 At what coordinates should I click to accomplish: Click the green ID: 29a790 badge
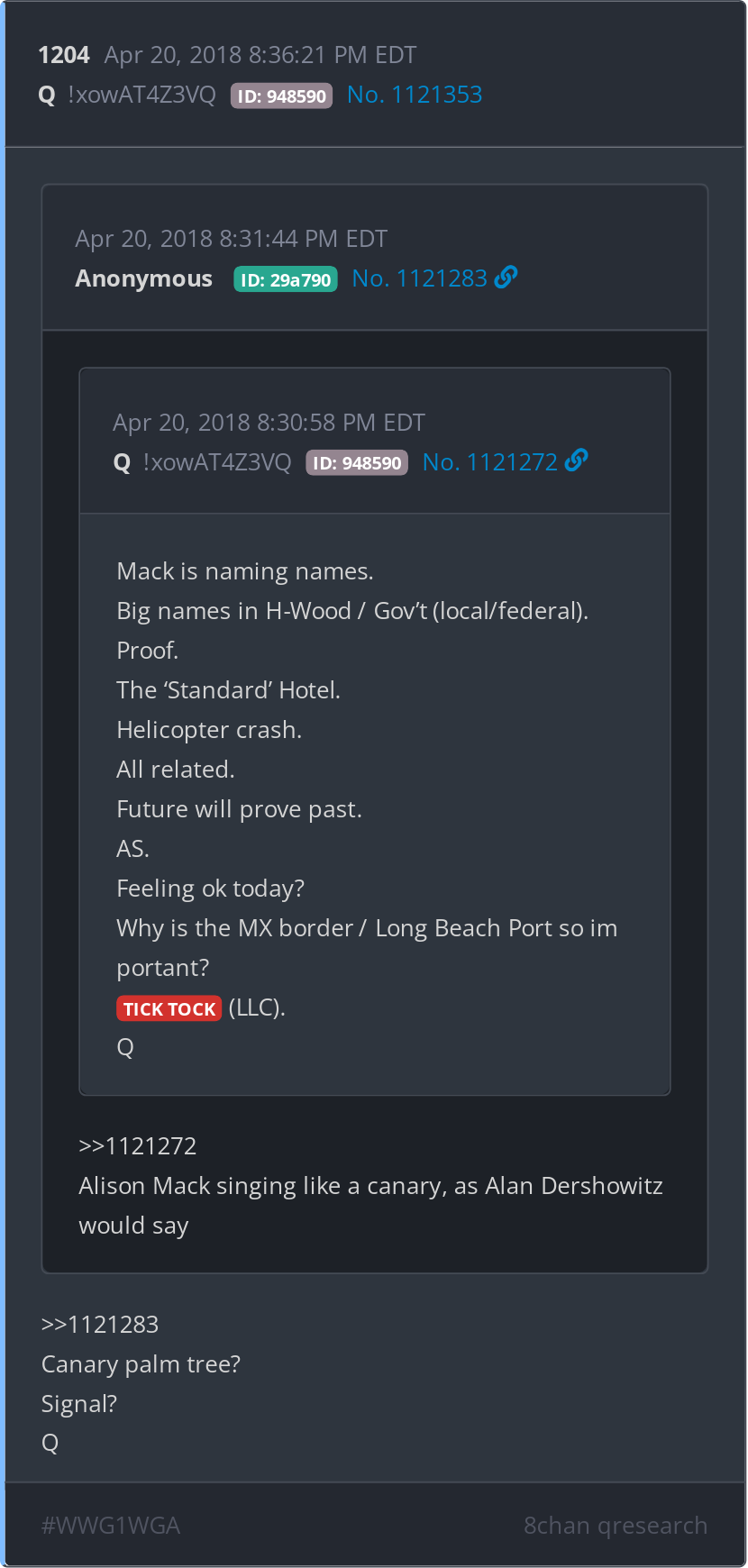tap(286, 279)
